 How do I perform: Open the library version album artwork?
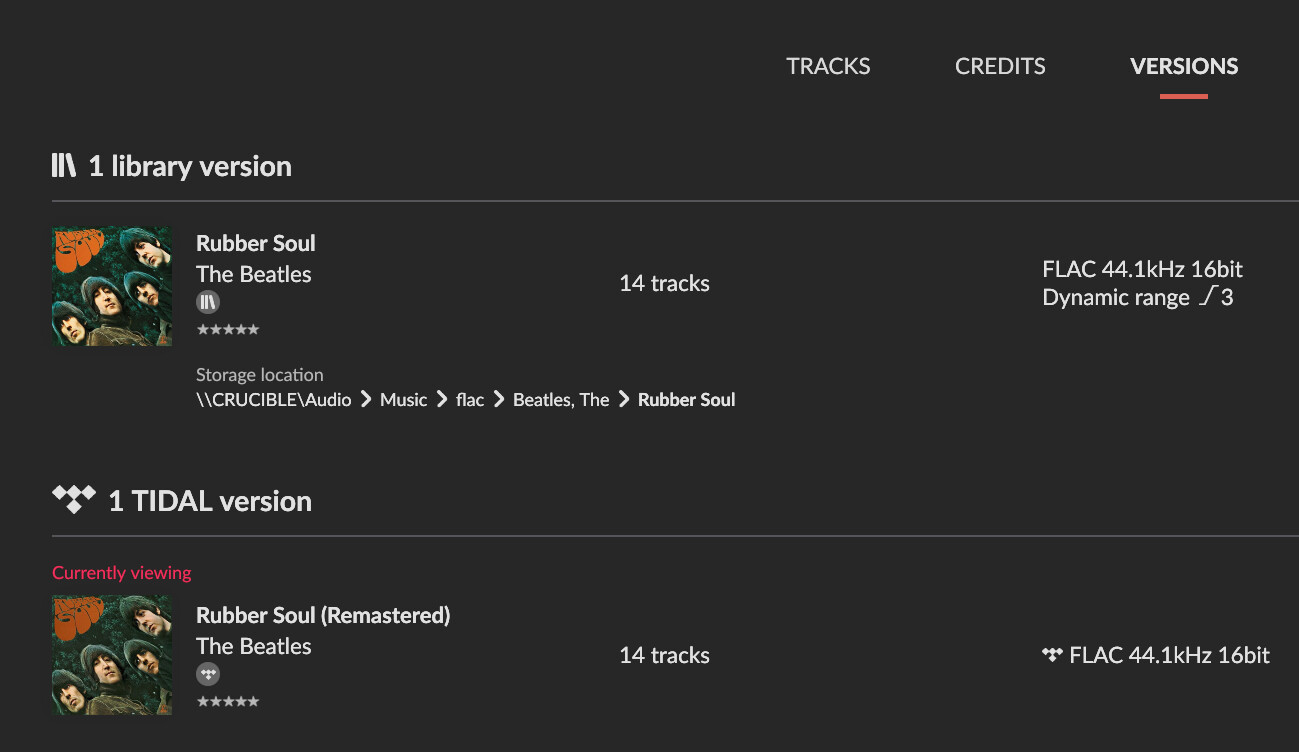111,286
